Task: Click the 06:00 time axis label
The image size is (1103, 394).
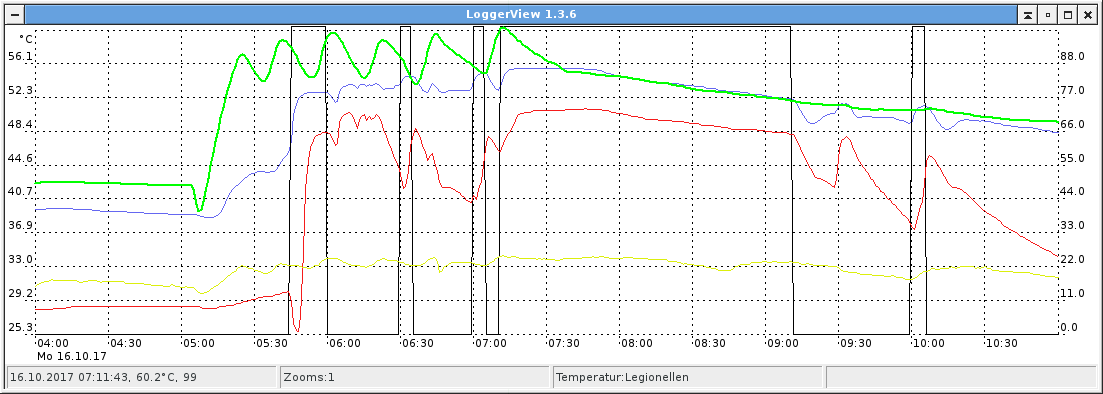Action: pyautogui.click(x=345, y=343)
